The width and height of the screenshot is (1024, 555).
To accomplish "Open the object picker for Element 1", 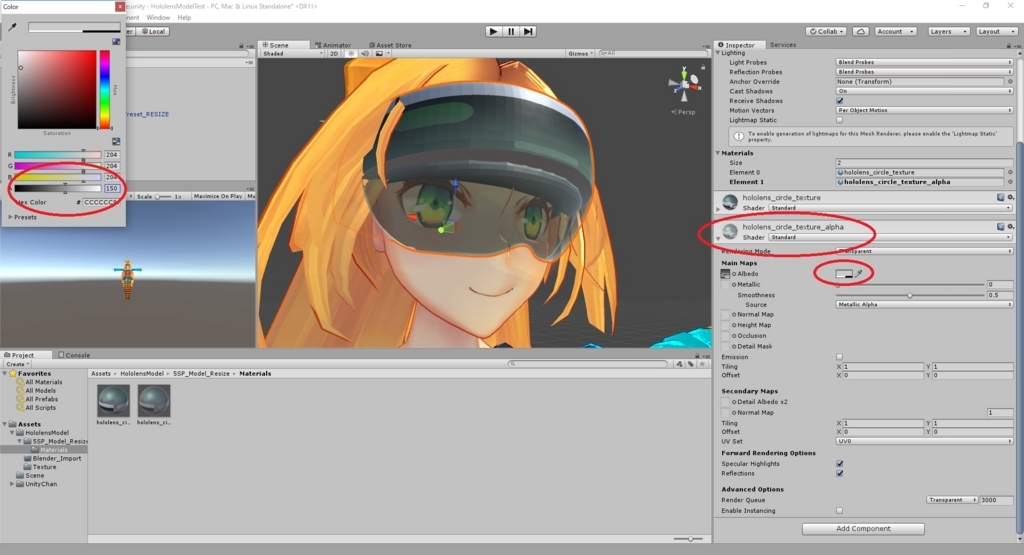I will point(1010,182).
